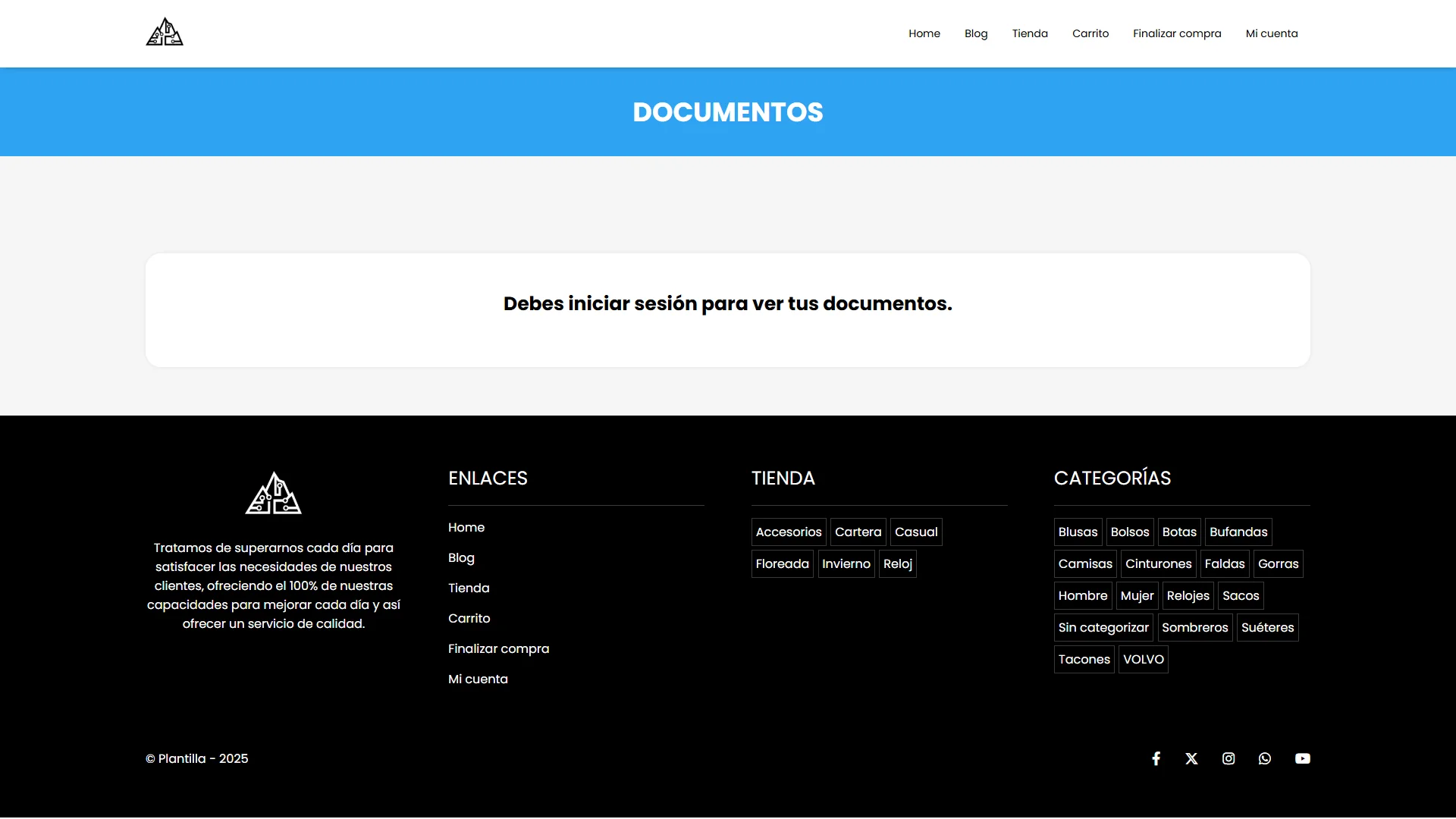
Task: Choose the Cinturones category
Action: coord(1159,563)
